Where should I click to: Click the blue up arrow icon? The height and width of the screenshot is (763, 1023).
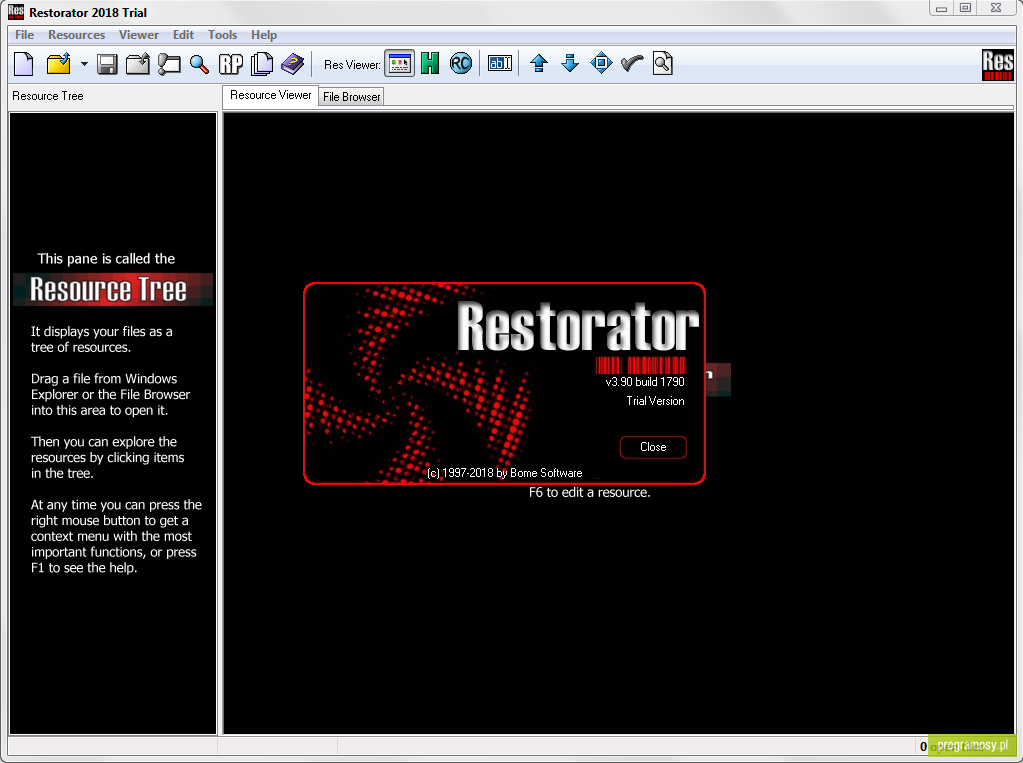pyautogui.click(x=539, y=63)
